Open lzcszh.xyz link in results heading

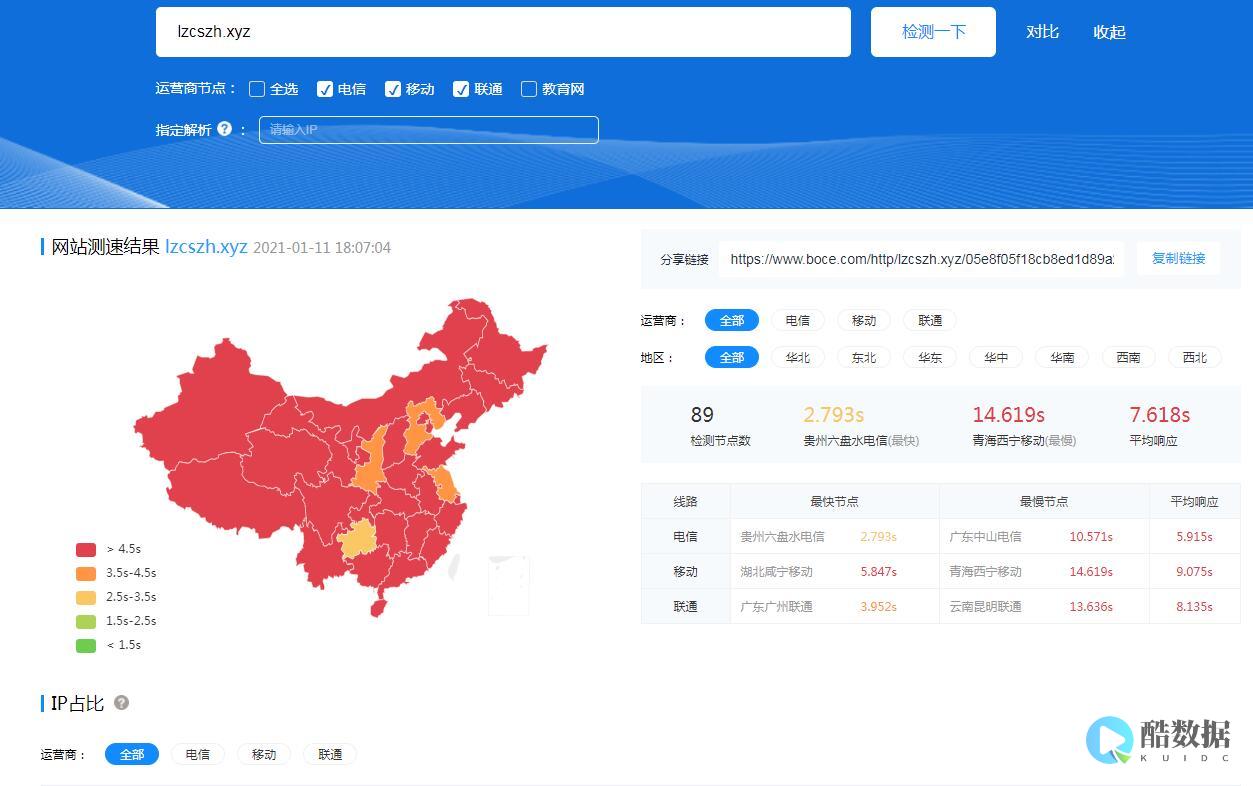(206, 247)
